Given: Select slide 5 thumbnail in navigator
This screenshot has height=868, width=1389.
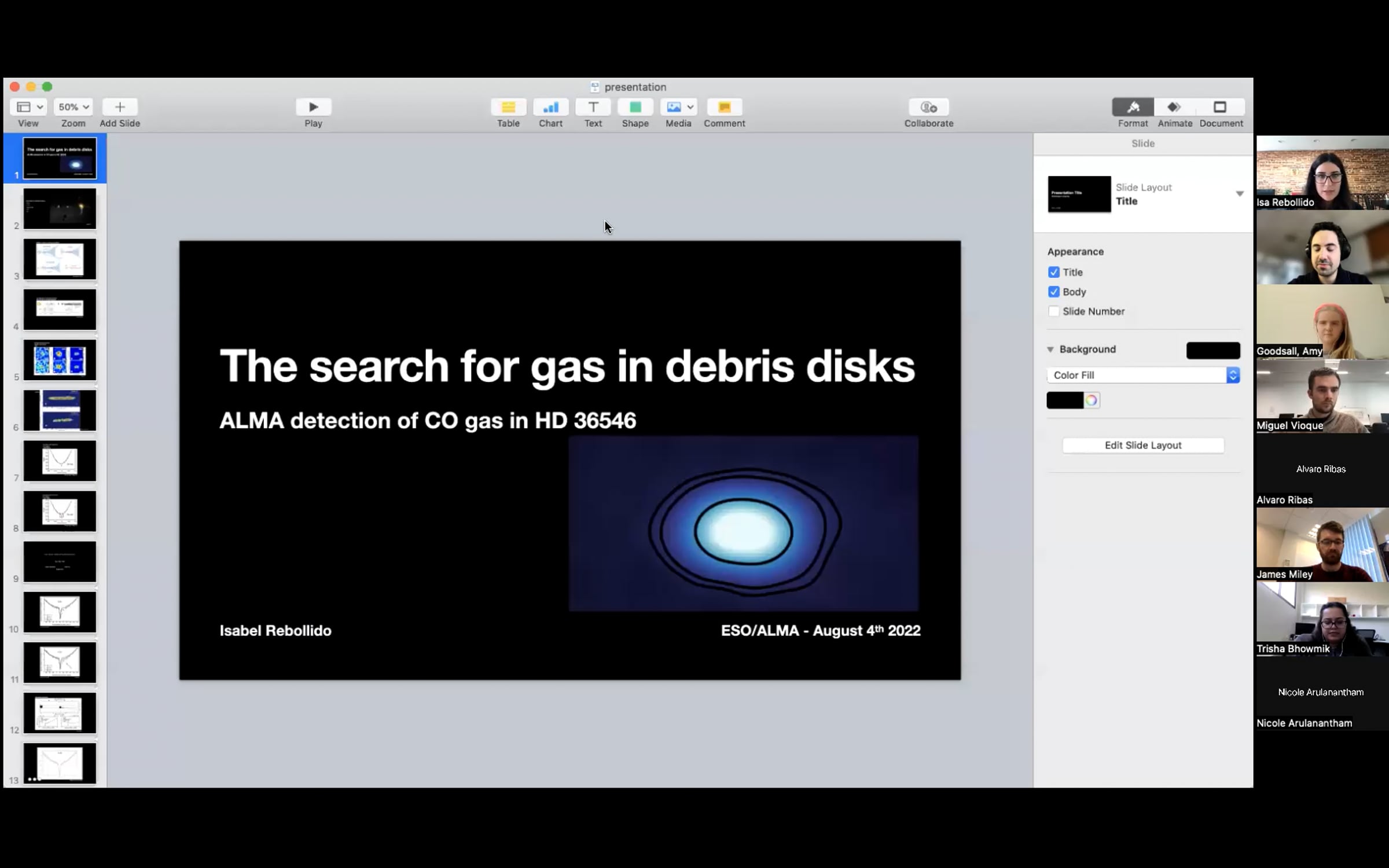Looking at the screenshot, I should [x=60, y=360].
